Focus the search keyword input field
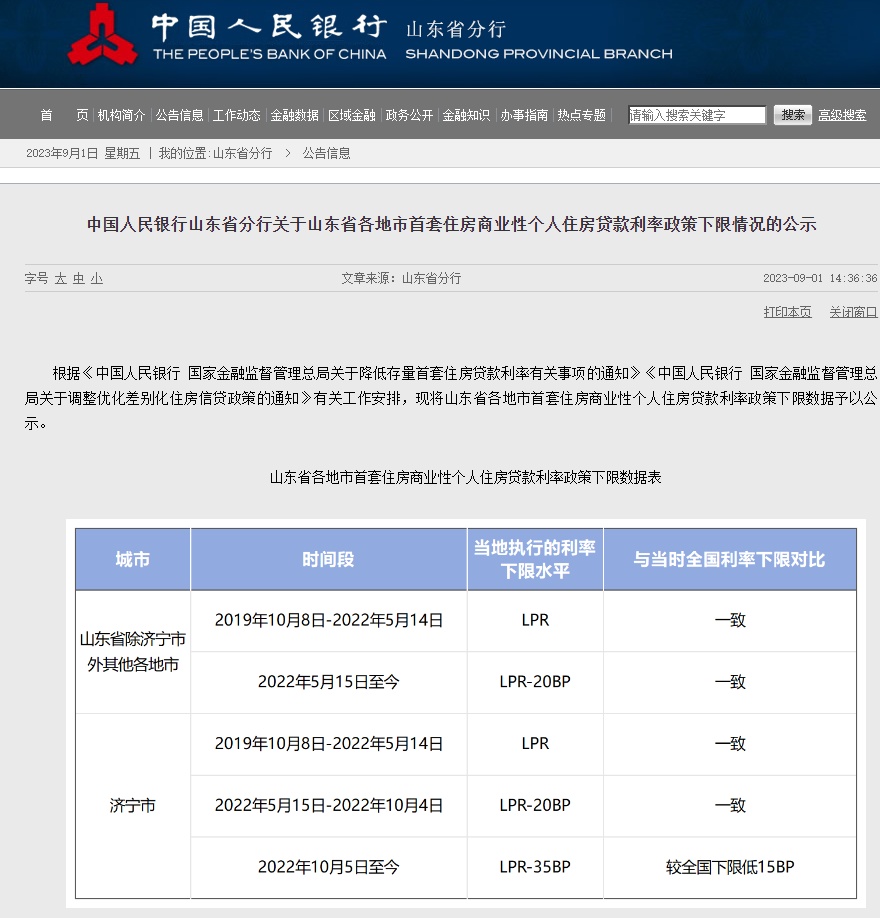 696,115
